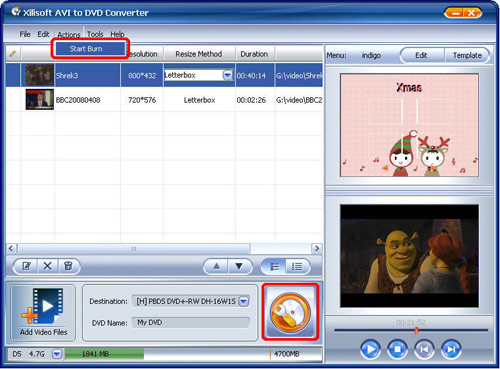Click the horizontal scrollbar right arrow

coord(317,248)
